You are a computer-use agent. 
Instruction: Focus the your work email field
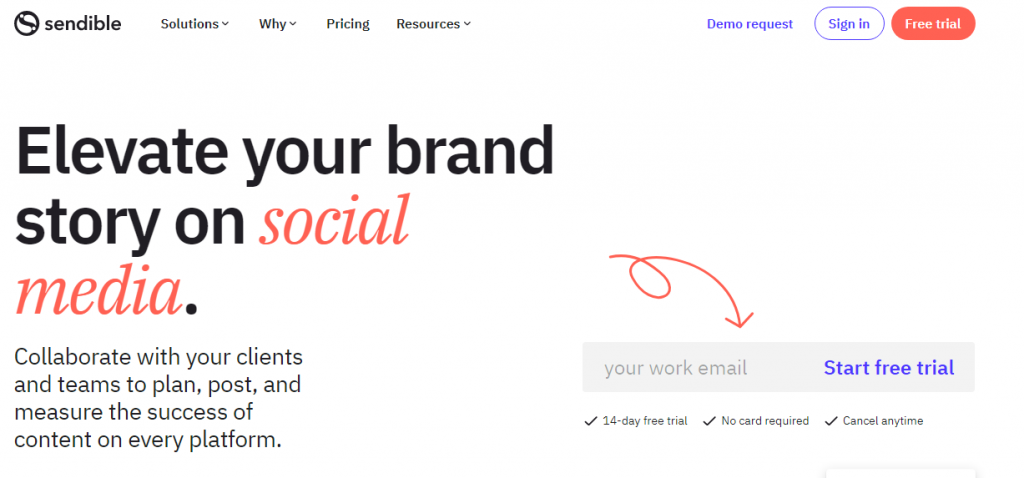click(697, 368)
